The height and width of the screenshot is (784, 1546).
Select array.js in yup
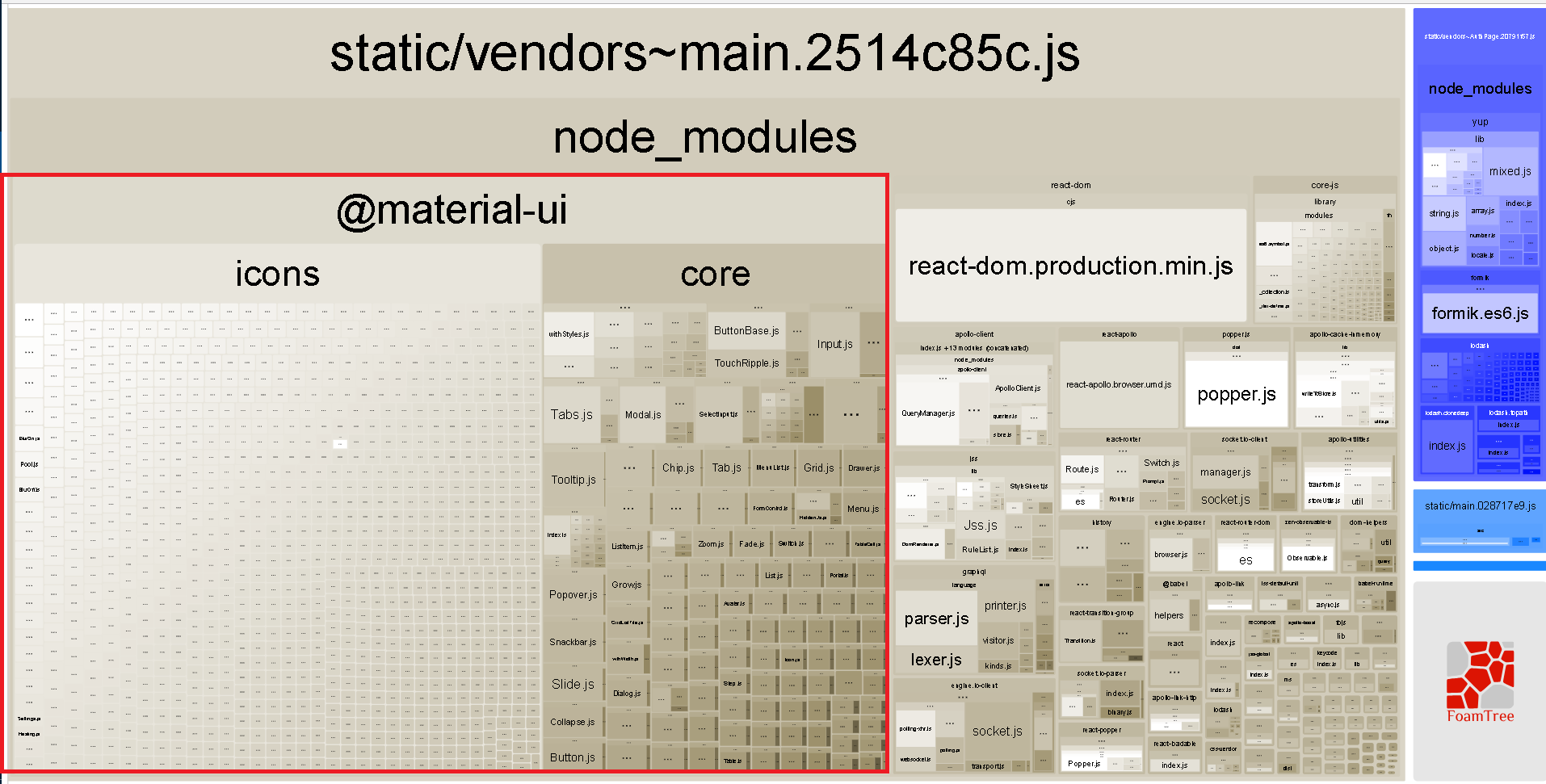[1483, 211]
